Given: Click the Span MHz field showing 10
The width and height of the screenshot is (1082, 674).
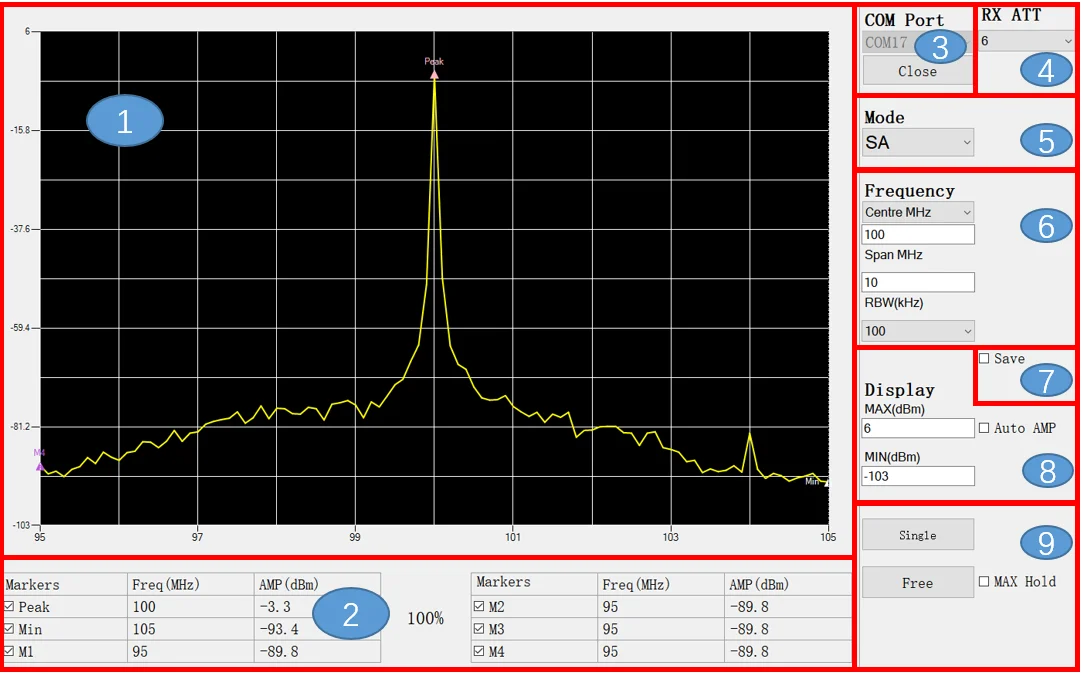Looking at the screenshot, I should [x=918, y=283].
